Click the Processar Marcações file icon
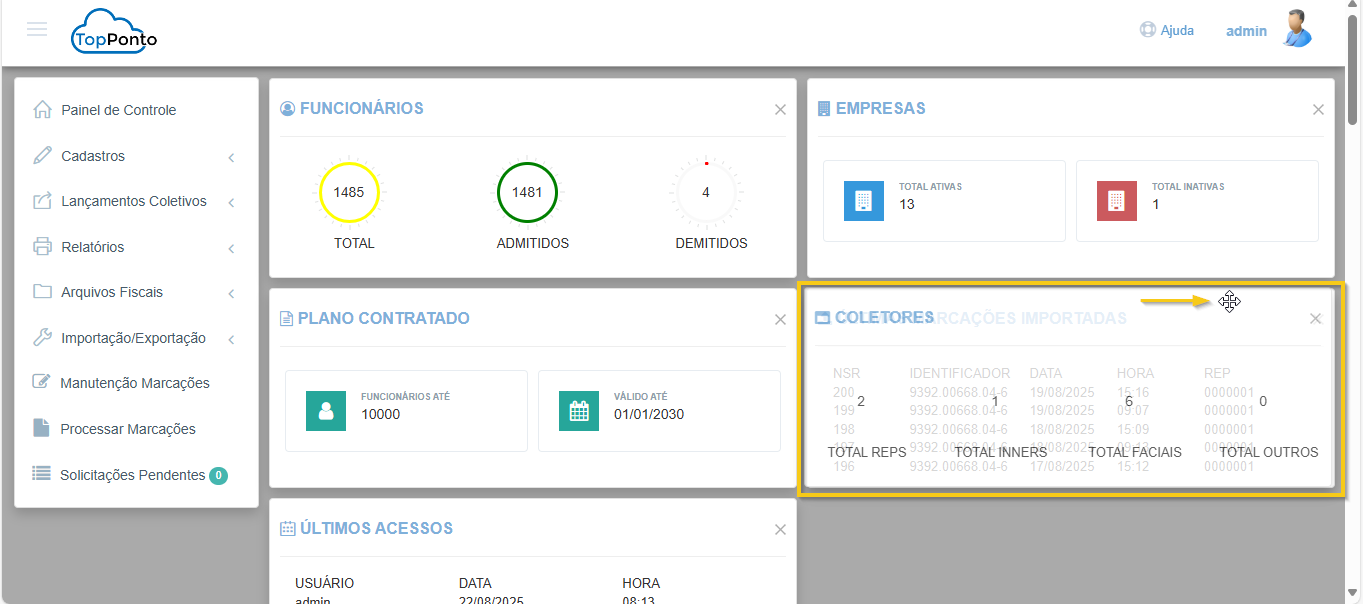This screenshot has height=604, width=1363. (41, 428)
